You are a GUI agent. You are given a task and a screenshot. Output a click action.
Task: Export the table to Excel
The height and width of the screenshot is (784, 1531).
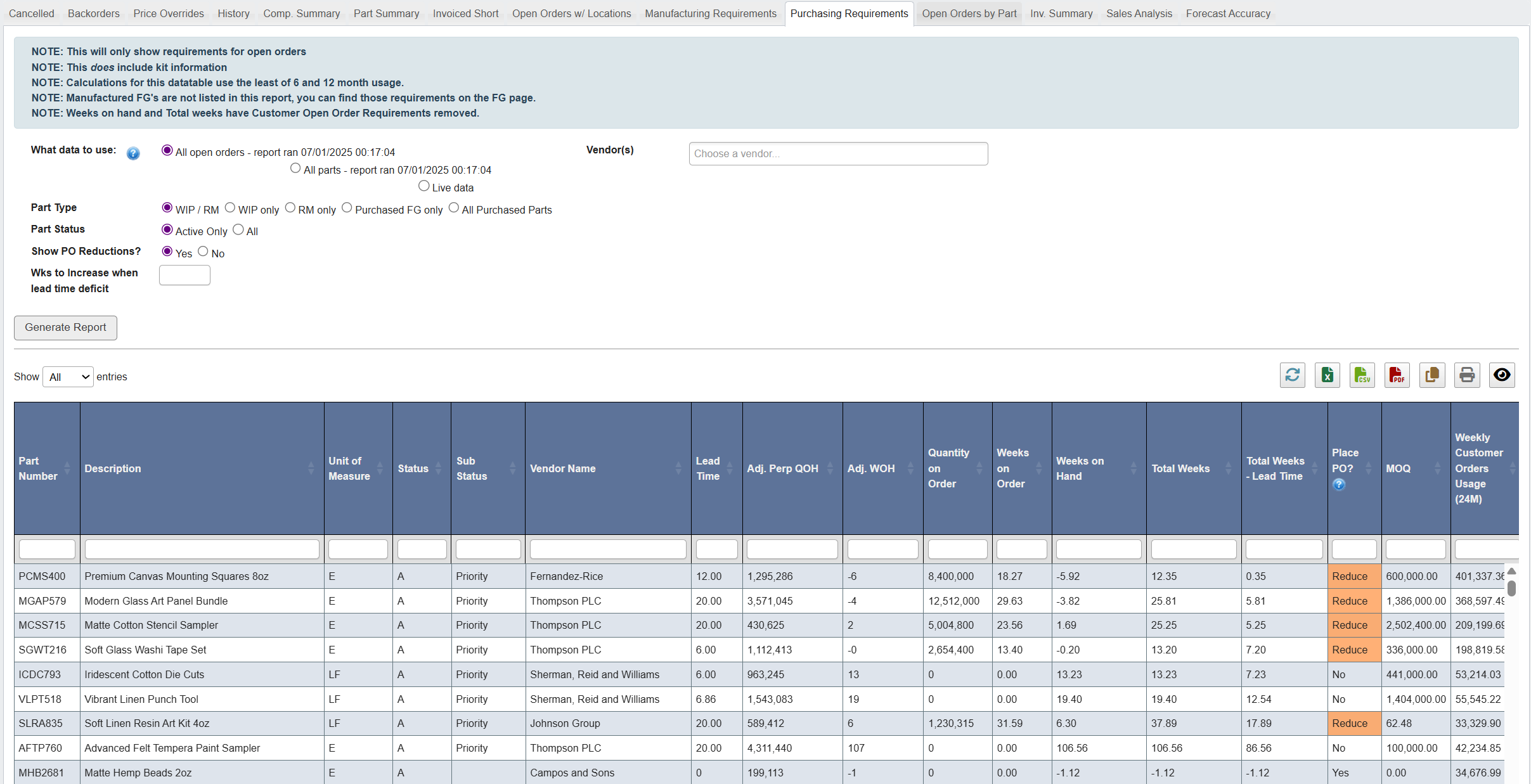[1328, 375]
